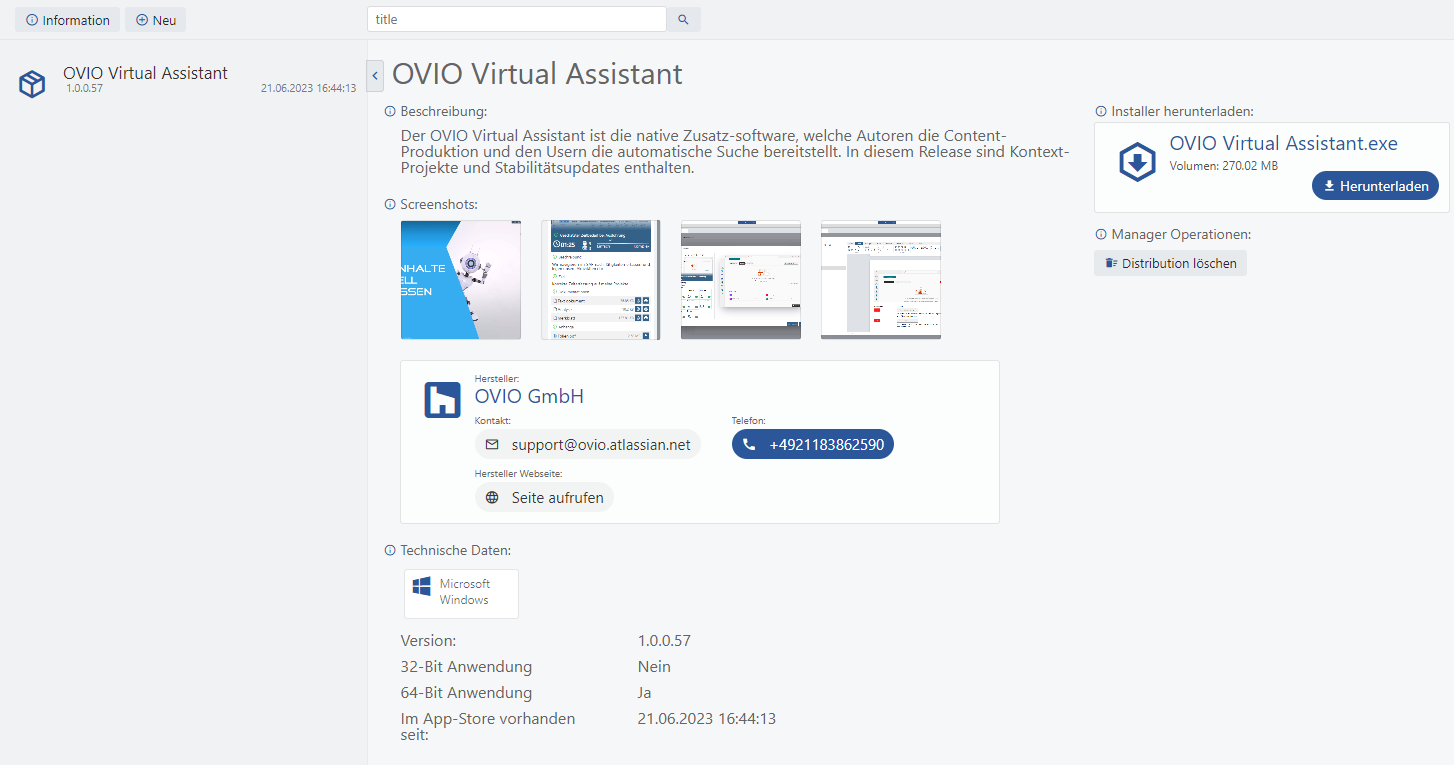Image resolution: width=1454 pixels, height=765 pixels.
Task: Download installer with Herunterladen button
Action: [x=1375, y=186]
